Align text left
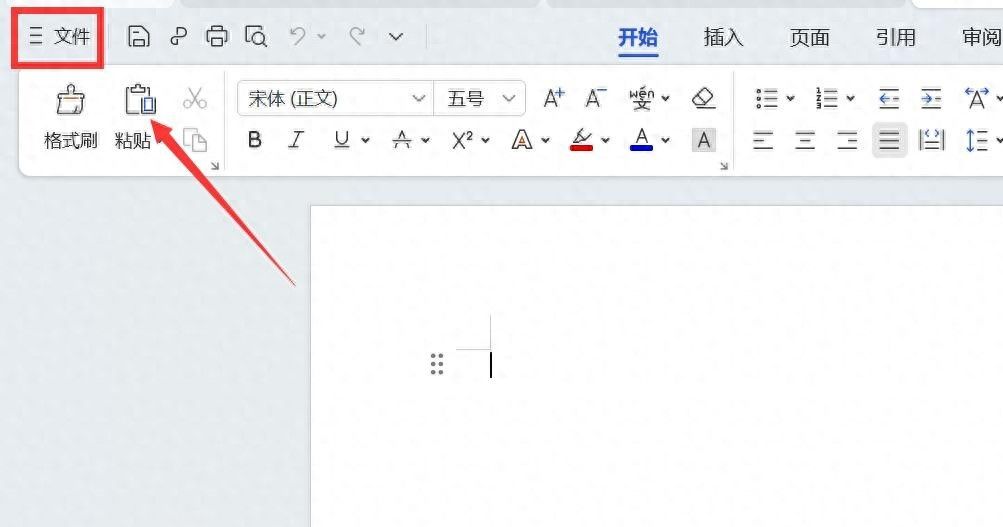 click(x=763, y=139)
